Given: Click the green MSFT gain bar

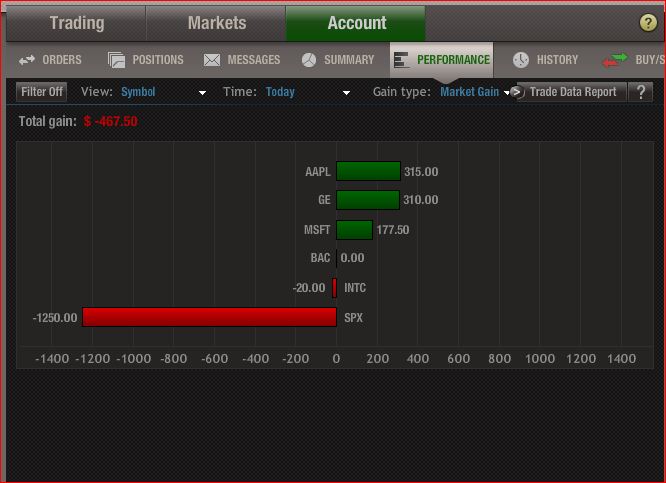Looking at the screenshot, I should tap(354, 230).
